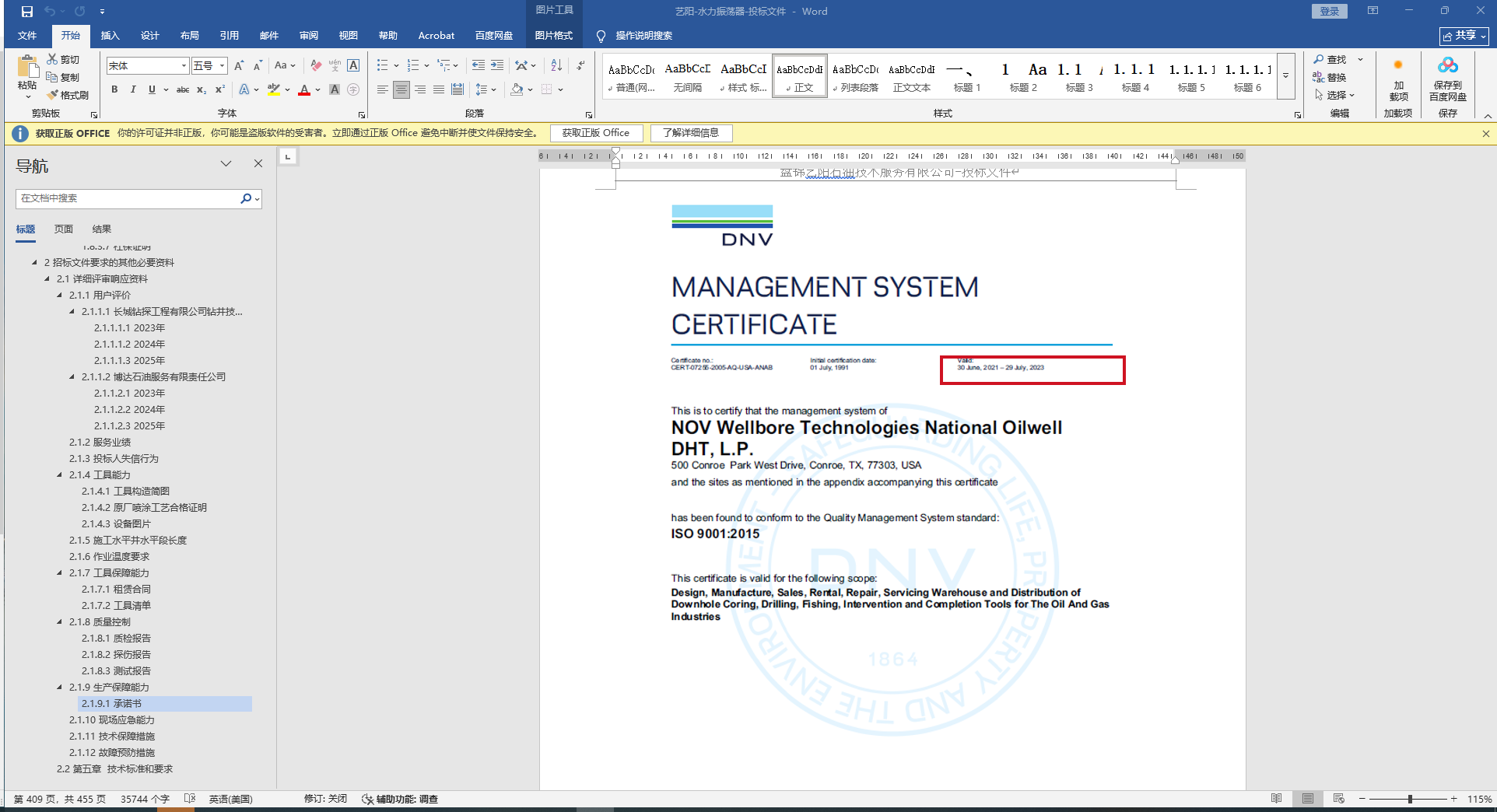Viewport: 1497px width, 812px height.
Task: Apply the red font color swatch
Action: tap(304, 89)
